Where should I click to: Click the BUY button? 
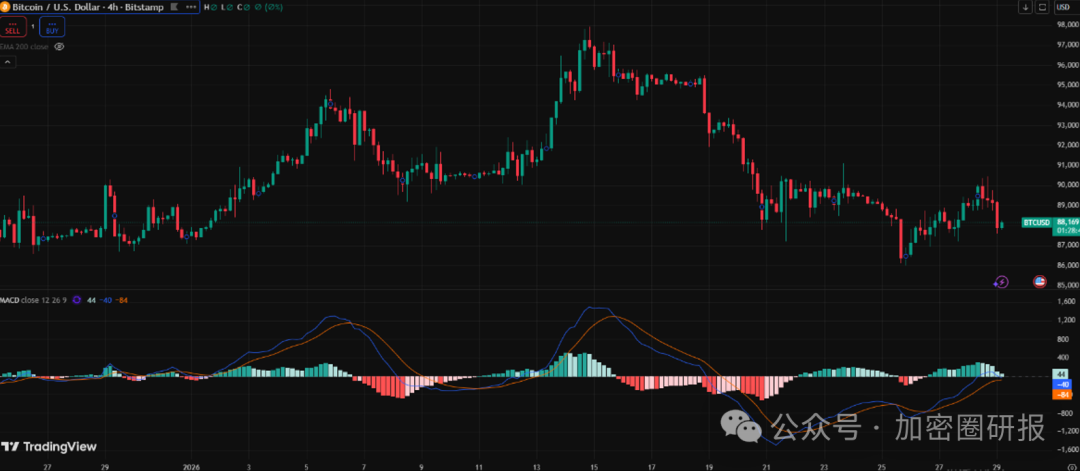pyautogui.click(x=52, y=26)
